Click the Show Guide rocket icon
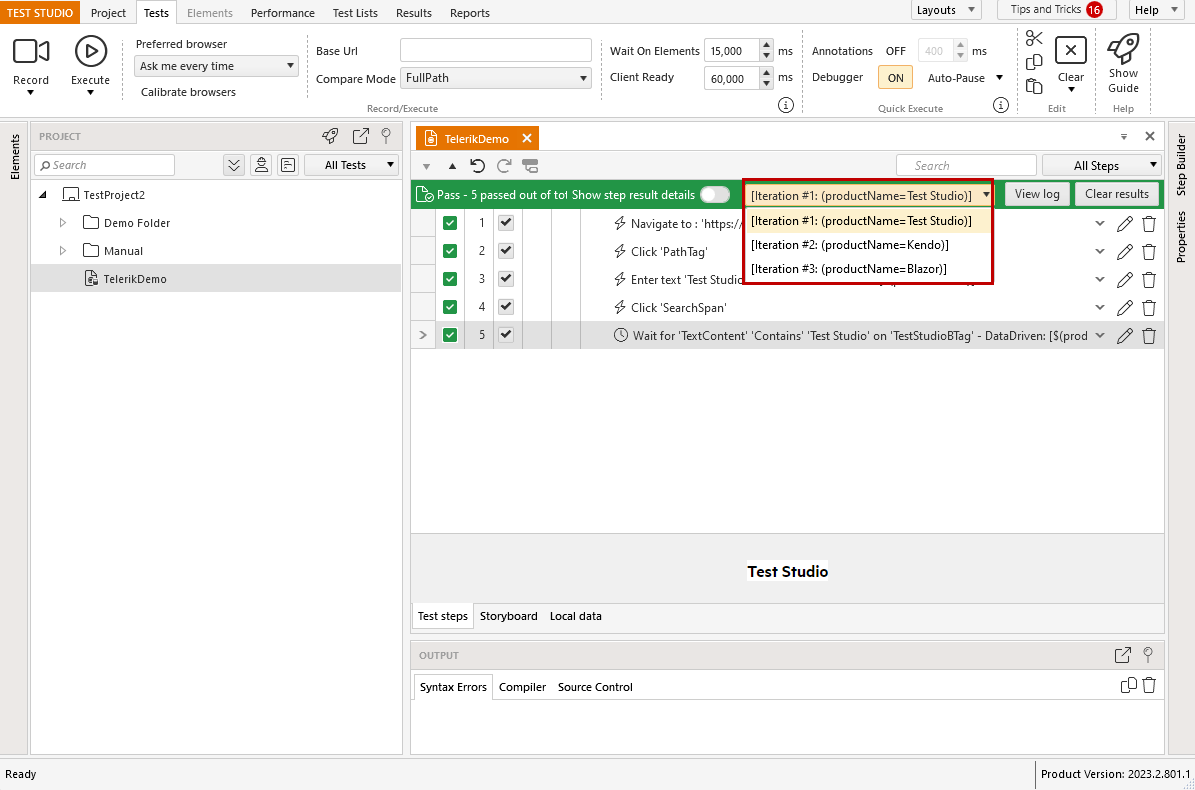 pyautogui.click(x=1123, y=49)
